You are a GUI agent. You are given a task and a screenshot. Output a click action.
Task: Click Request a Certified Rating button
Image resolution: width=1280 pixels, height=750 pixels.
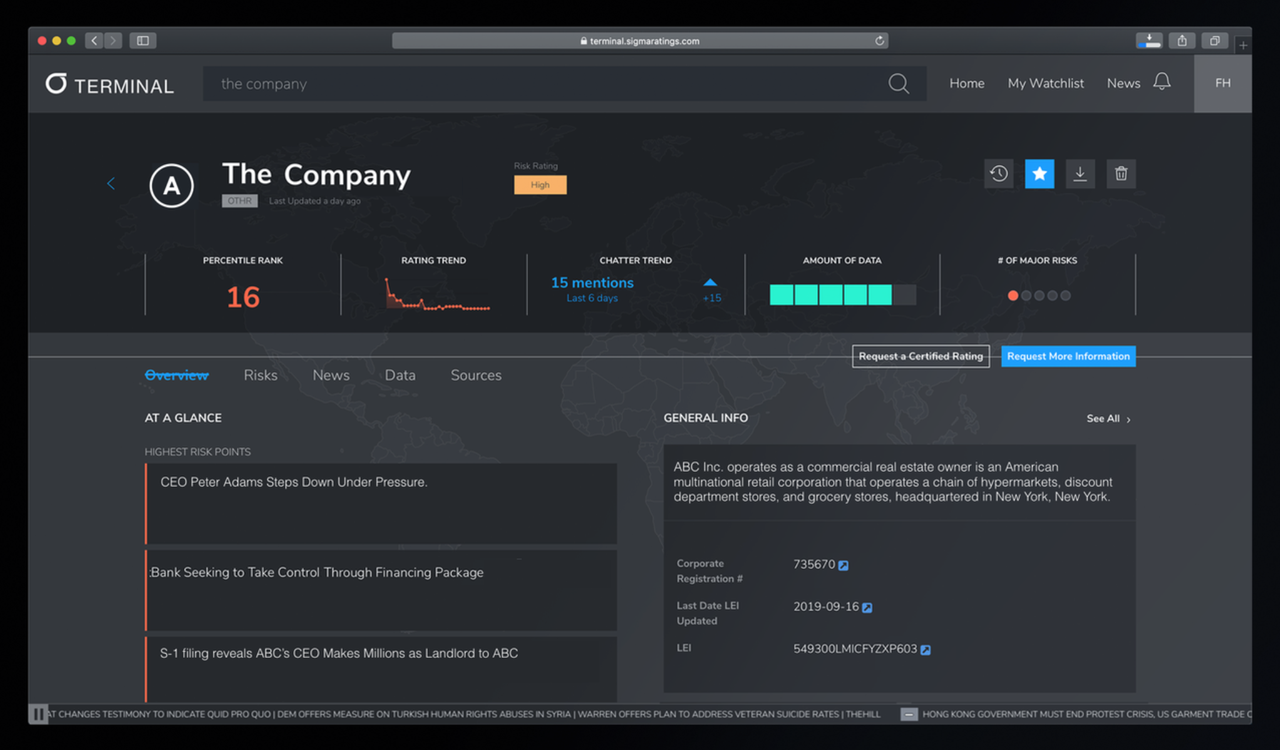pos(920,356)
